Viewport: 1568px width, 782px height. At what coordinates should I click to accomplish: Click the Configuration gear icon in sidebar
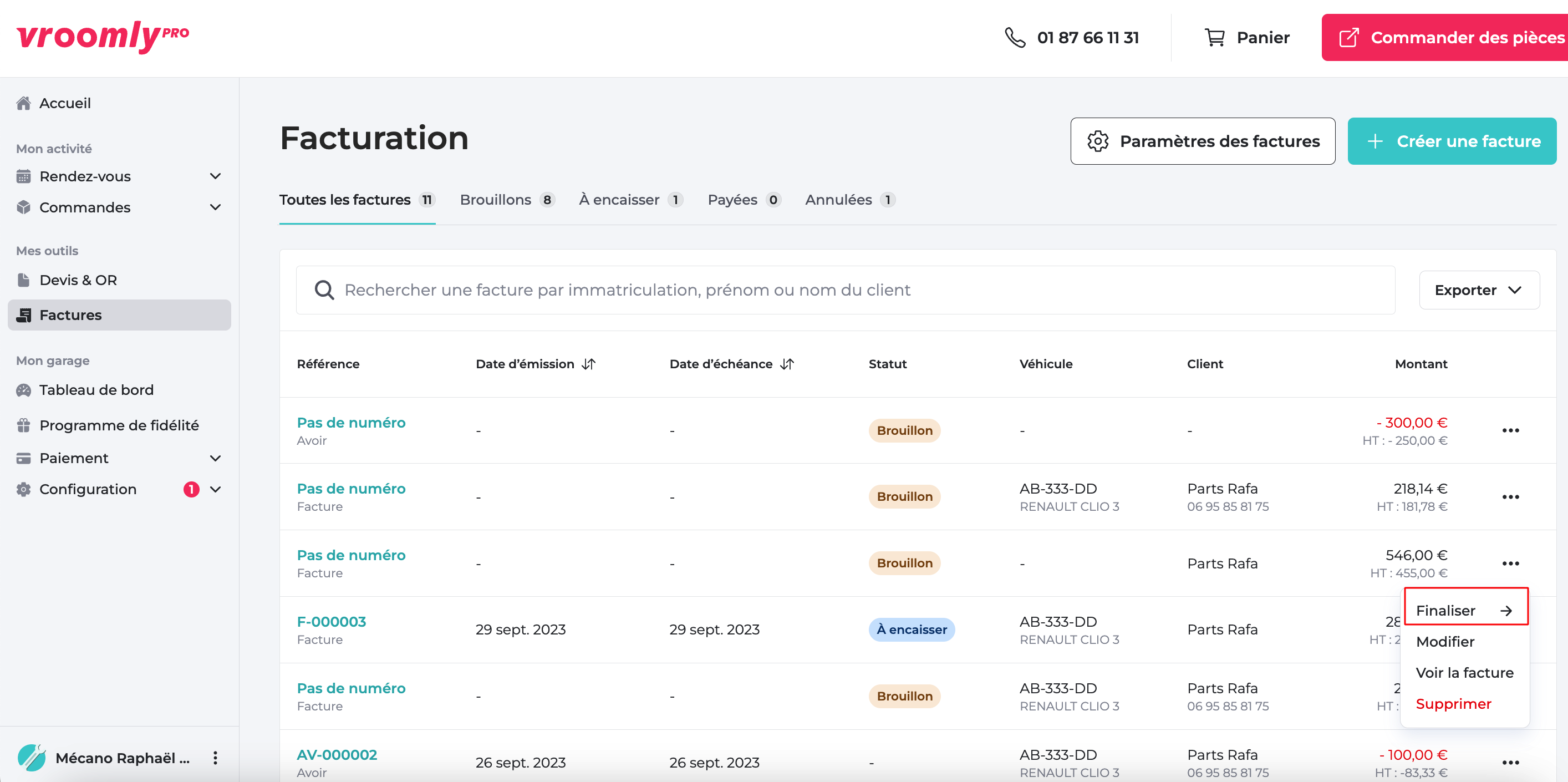24,489
